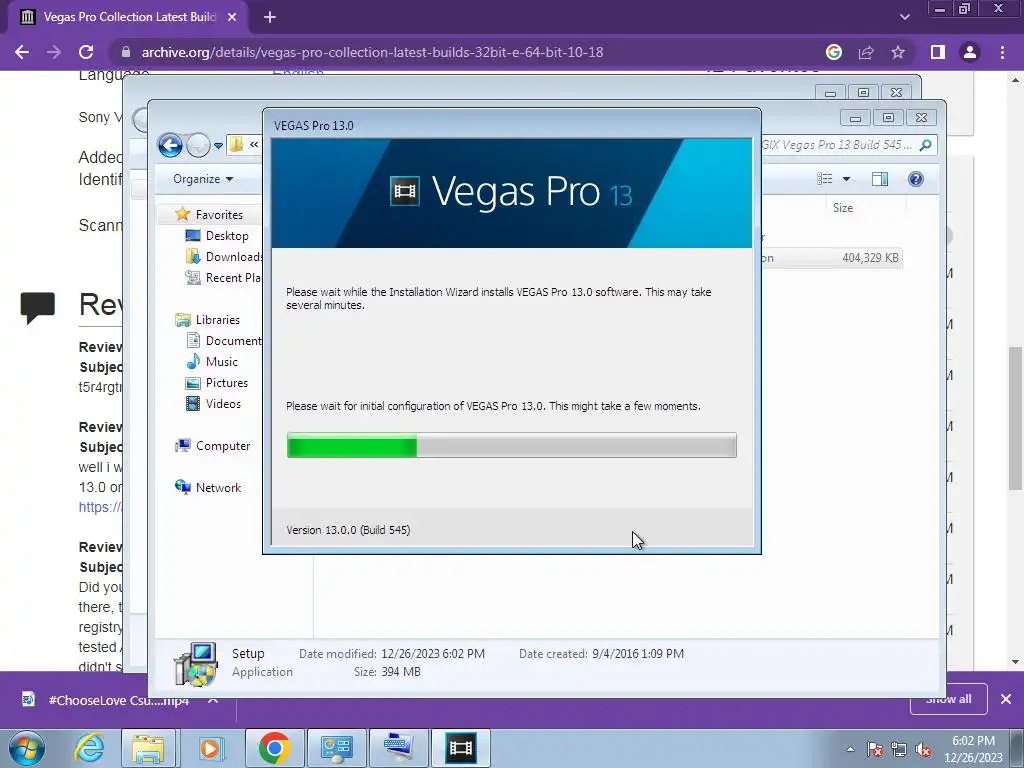Click Explorer's blue Back button

(170, 145)
